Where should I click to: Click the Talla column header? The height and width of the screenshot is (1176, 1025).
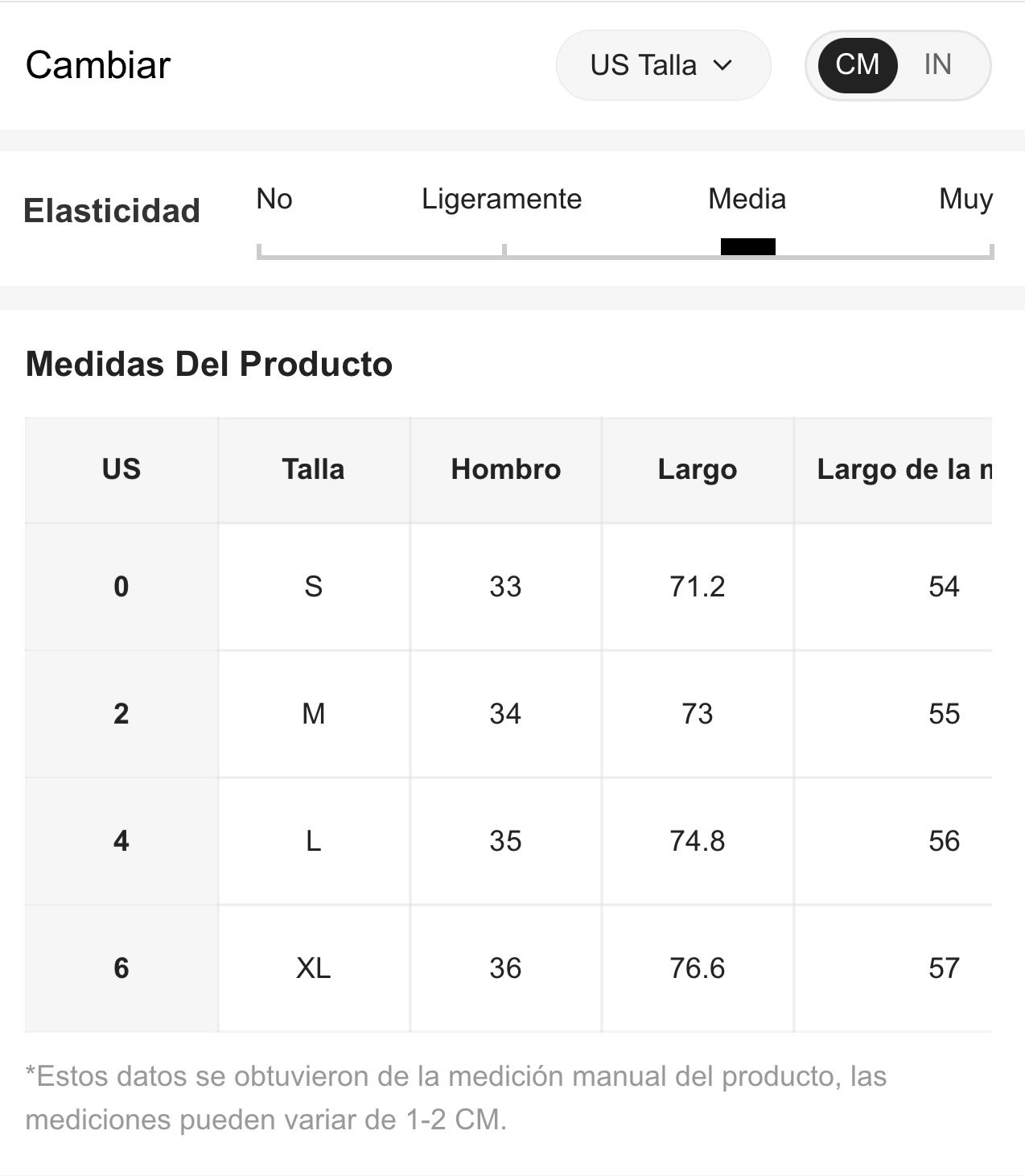pyautogui.click(x=313, y=469)
